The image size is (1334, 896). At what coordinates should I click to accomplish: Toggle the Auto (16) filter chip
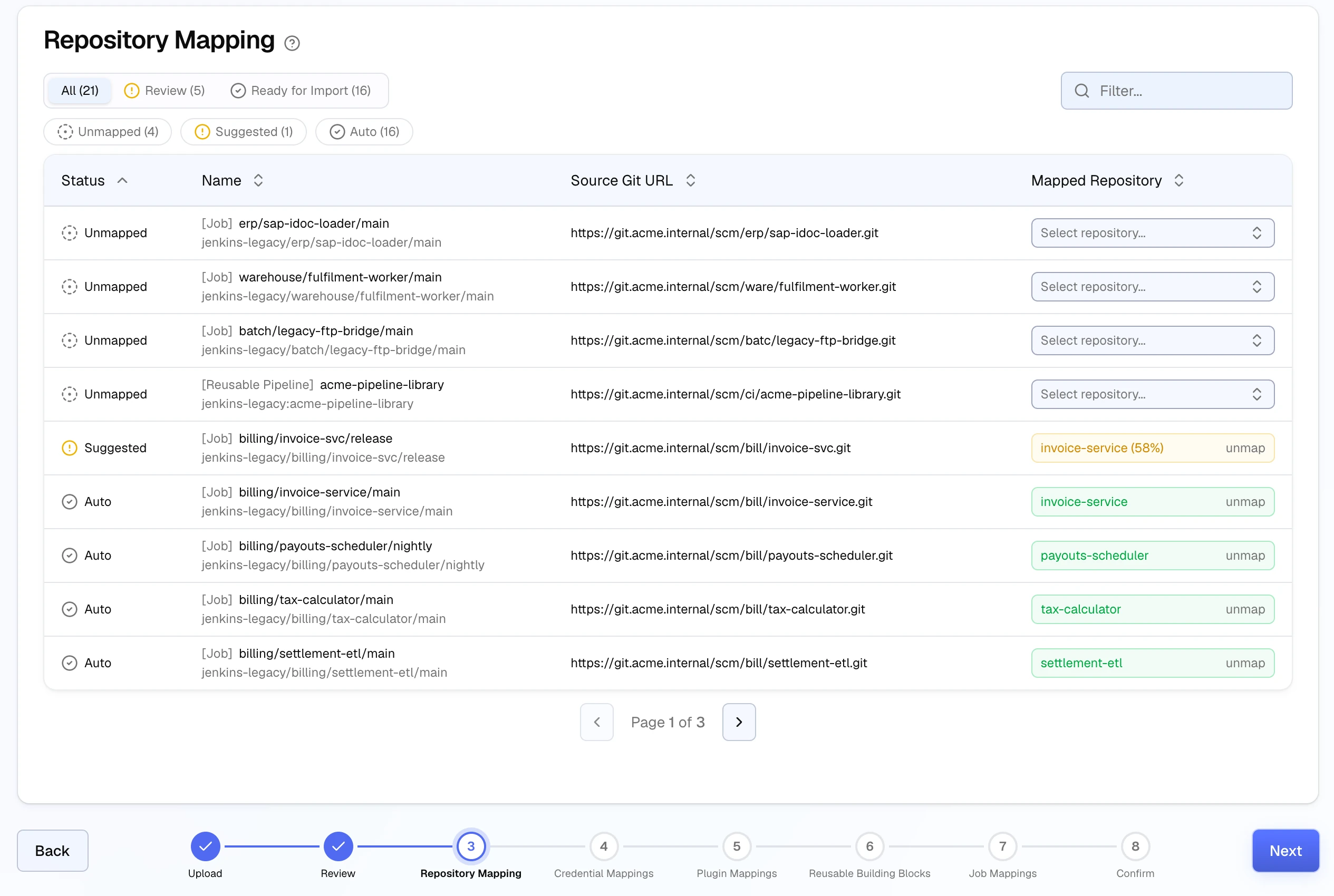364,132
